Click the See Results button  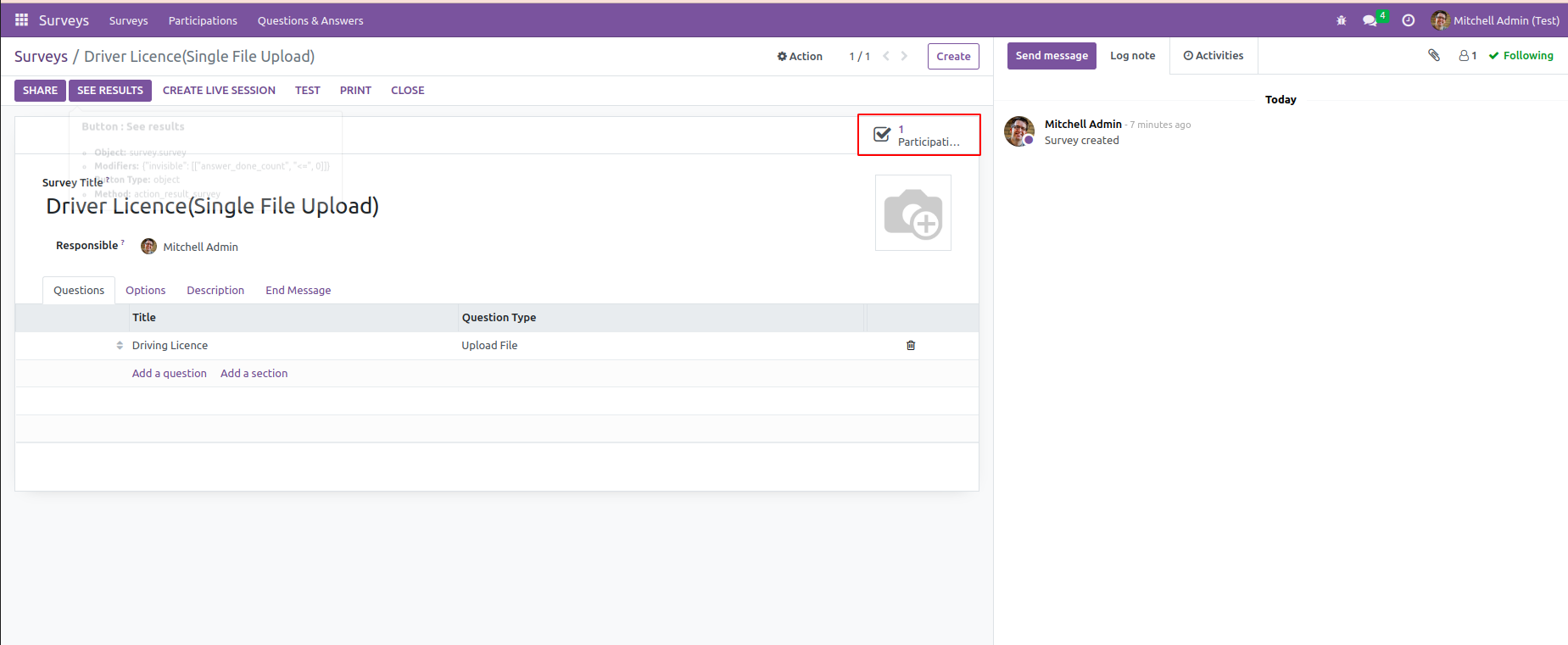[x=110, y=91]
